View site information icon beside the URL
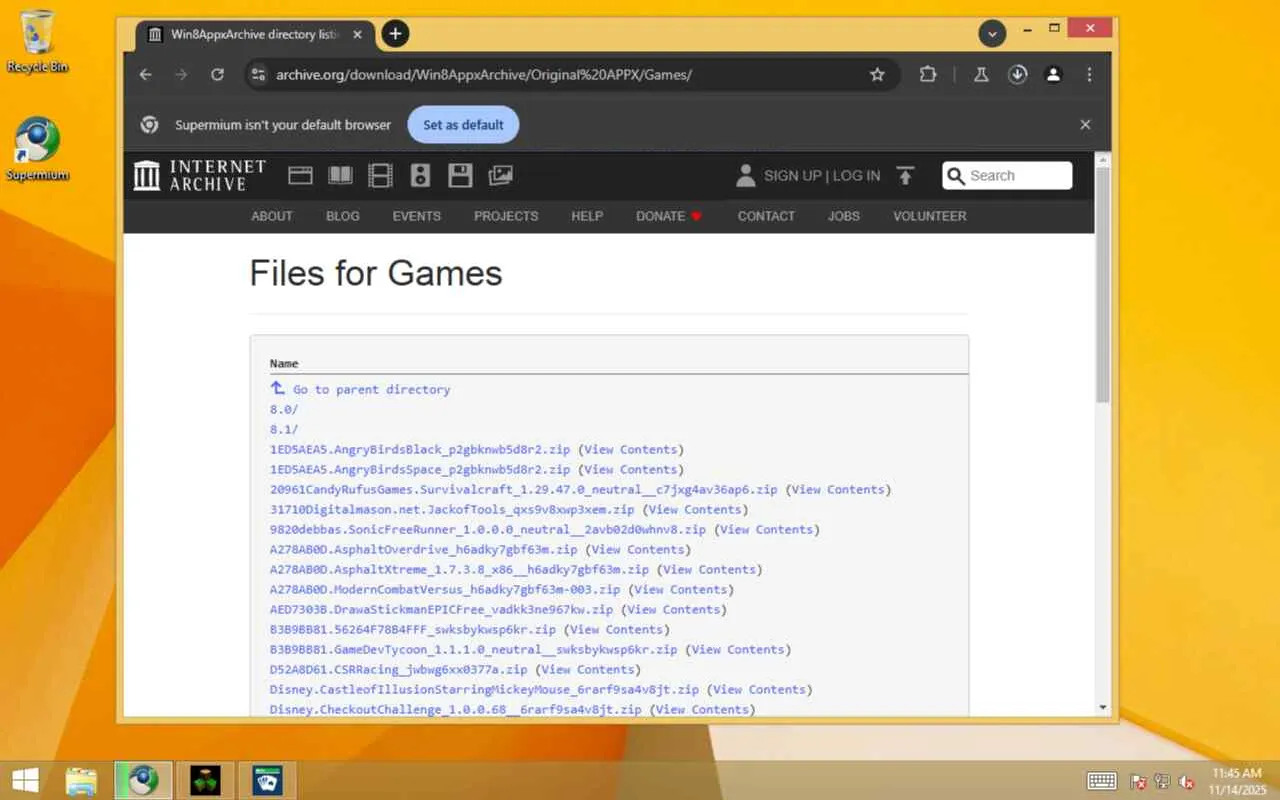Viewport: 1280px width, 800px height. coord(258,75)
